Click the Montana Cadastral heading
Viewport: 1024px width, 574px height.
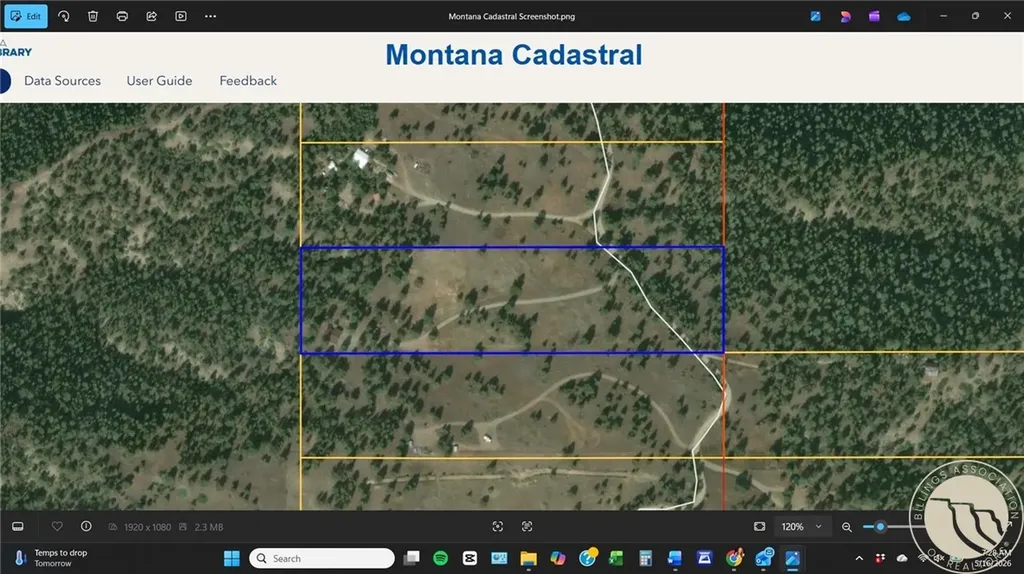pos(514,55)
